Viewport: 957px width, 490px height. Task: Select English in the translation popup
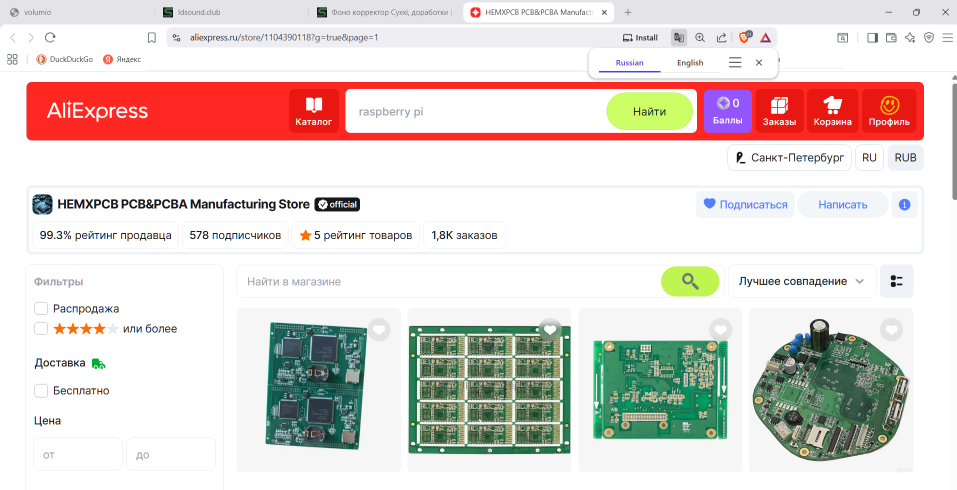point(690,63)
